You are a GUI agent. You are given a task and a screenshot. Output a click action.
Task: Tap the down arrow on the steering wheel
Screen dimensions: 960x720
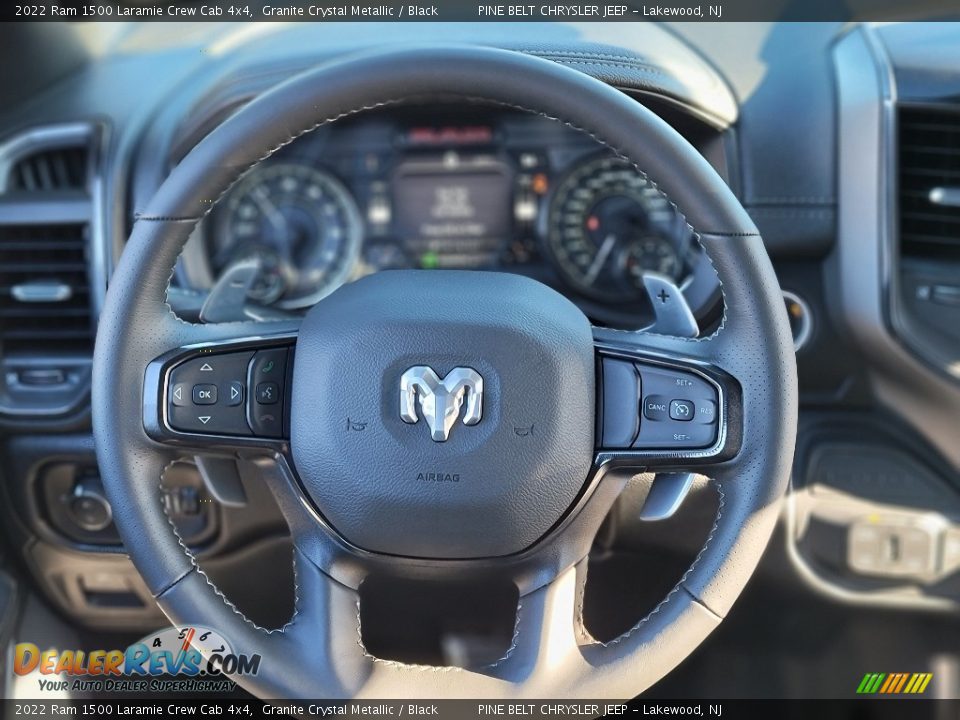coord(204,420)
